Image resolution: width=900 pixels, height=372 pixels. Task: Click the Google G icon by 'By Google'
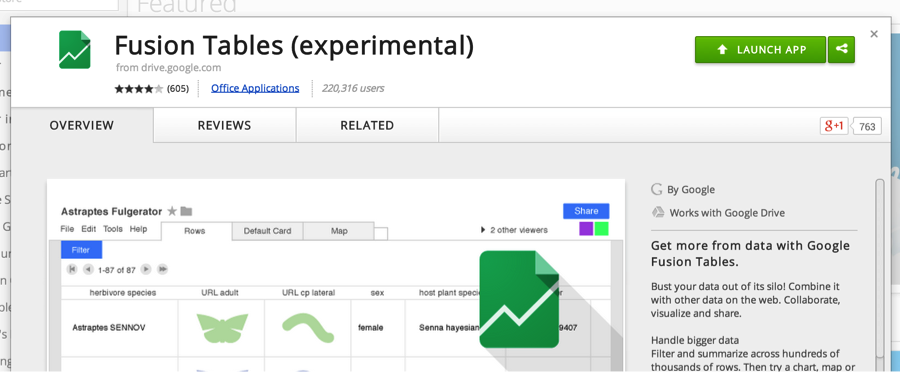tap(657, 189)
